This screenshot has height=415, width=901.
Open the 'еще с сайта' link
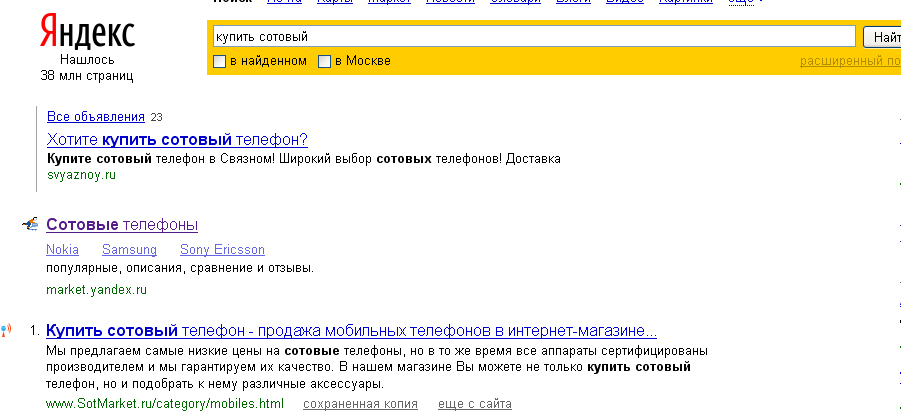[x=475, y=404]
